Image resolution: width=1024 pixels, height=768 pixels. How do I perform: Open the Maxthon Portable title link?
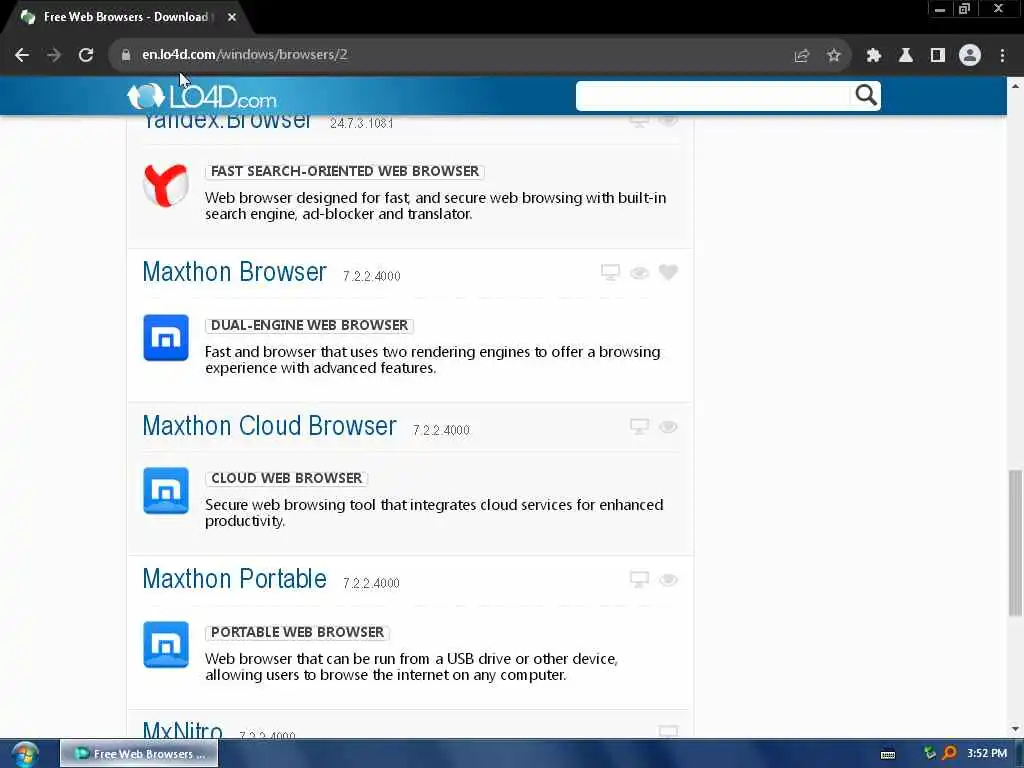coord(234,579)
